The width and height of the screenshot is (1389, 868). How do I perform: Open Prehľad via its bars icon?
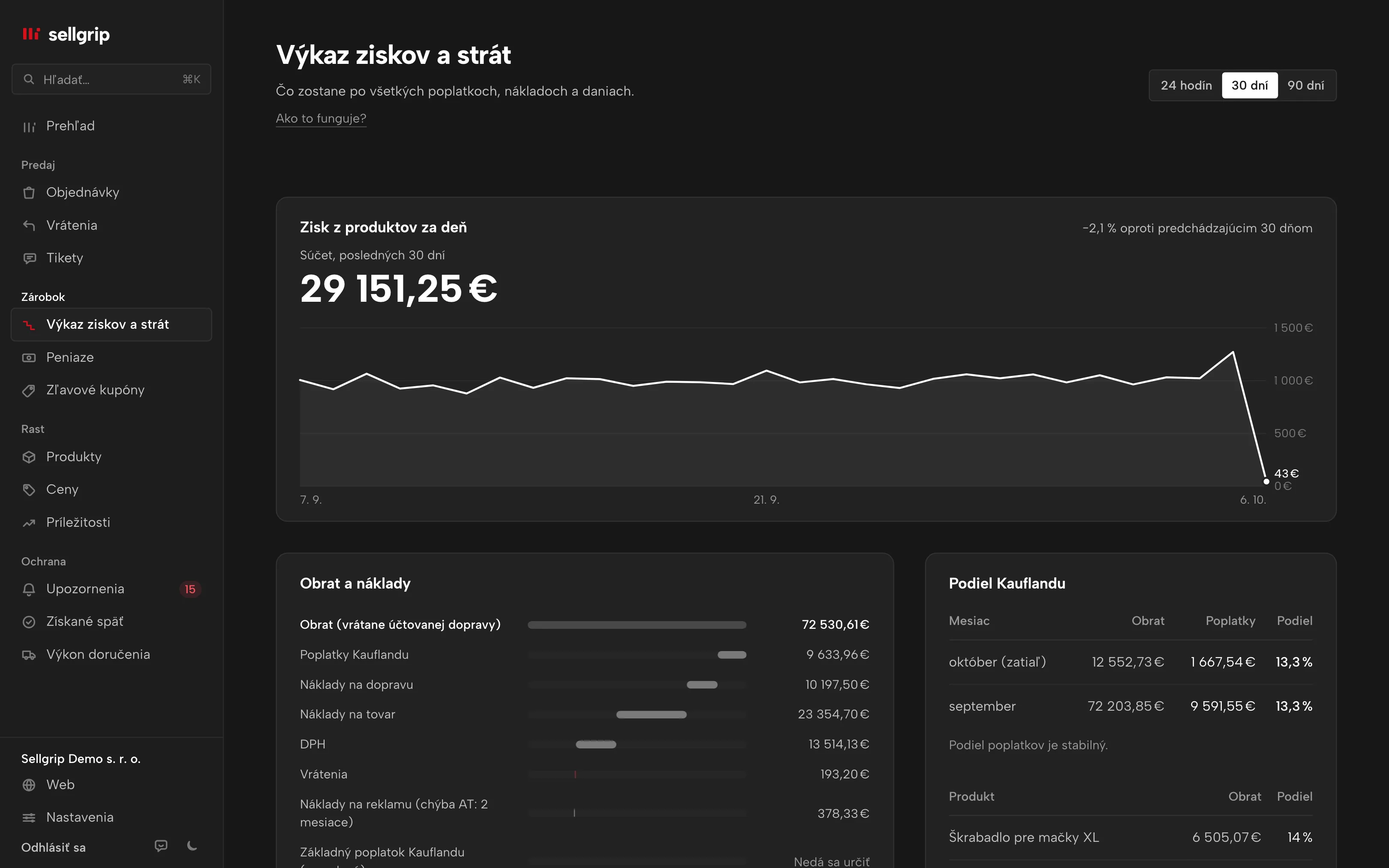click(x=29, y=126)
